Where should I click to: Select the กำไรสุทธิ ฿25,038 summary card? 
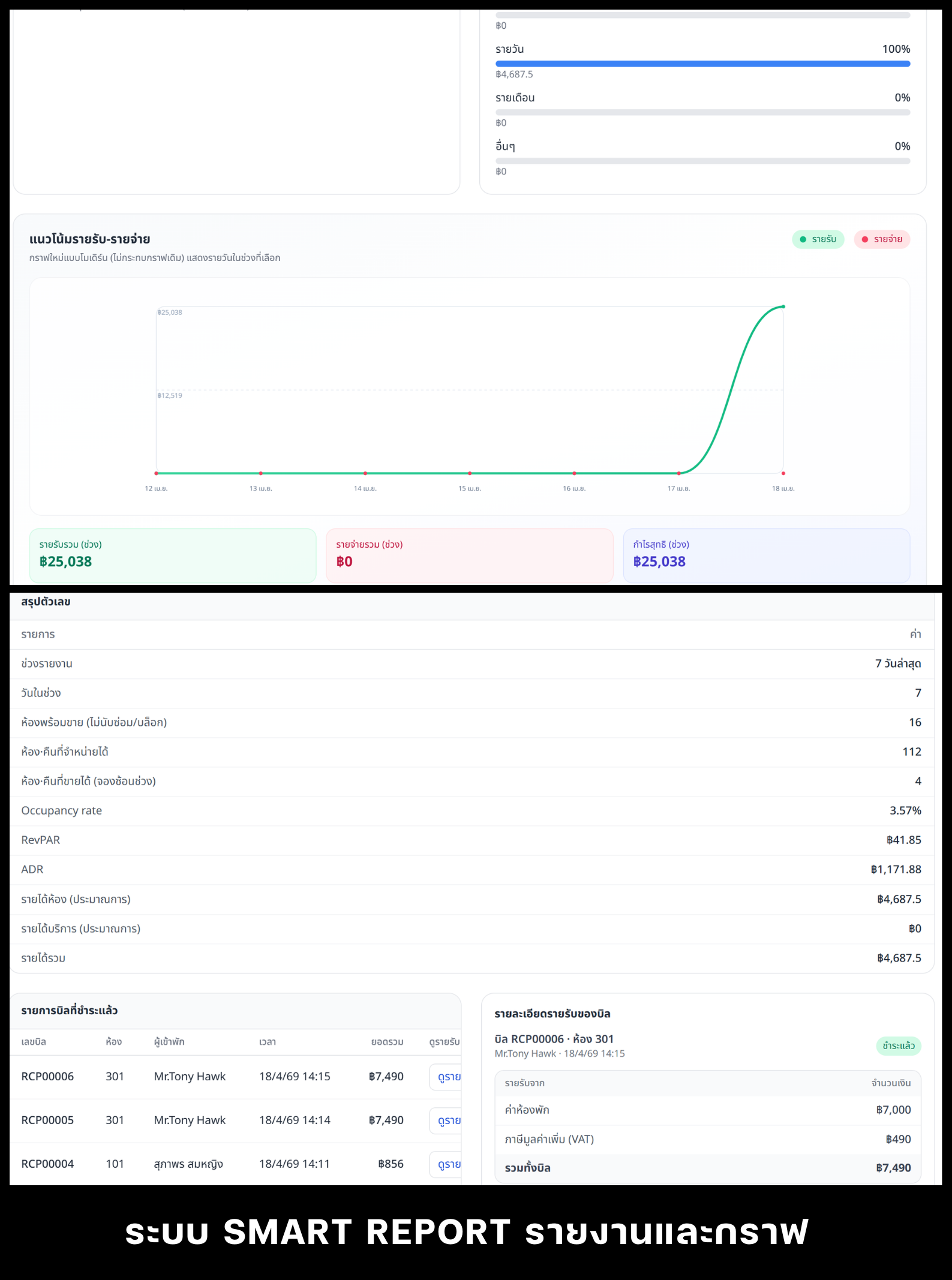click(766, 555)
